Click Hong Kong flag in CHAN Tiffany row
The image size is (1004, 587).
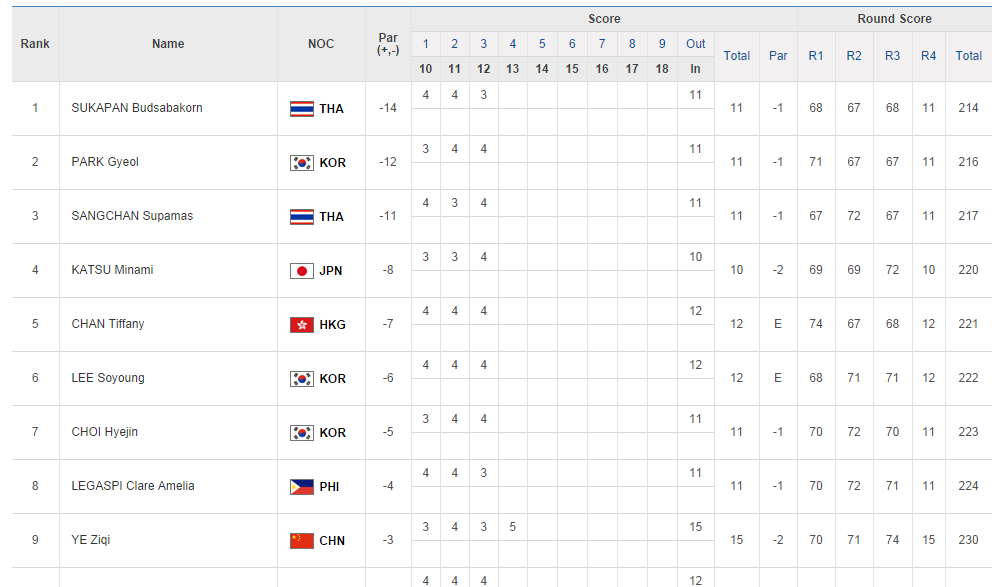(301, 325)
